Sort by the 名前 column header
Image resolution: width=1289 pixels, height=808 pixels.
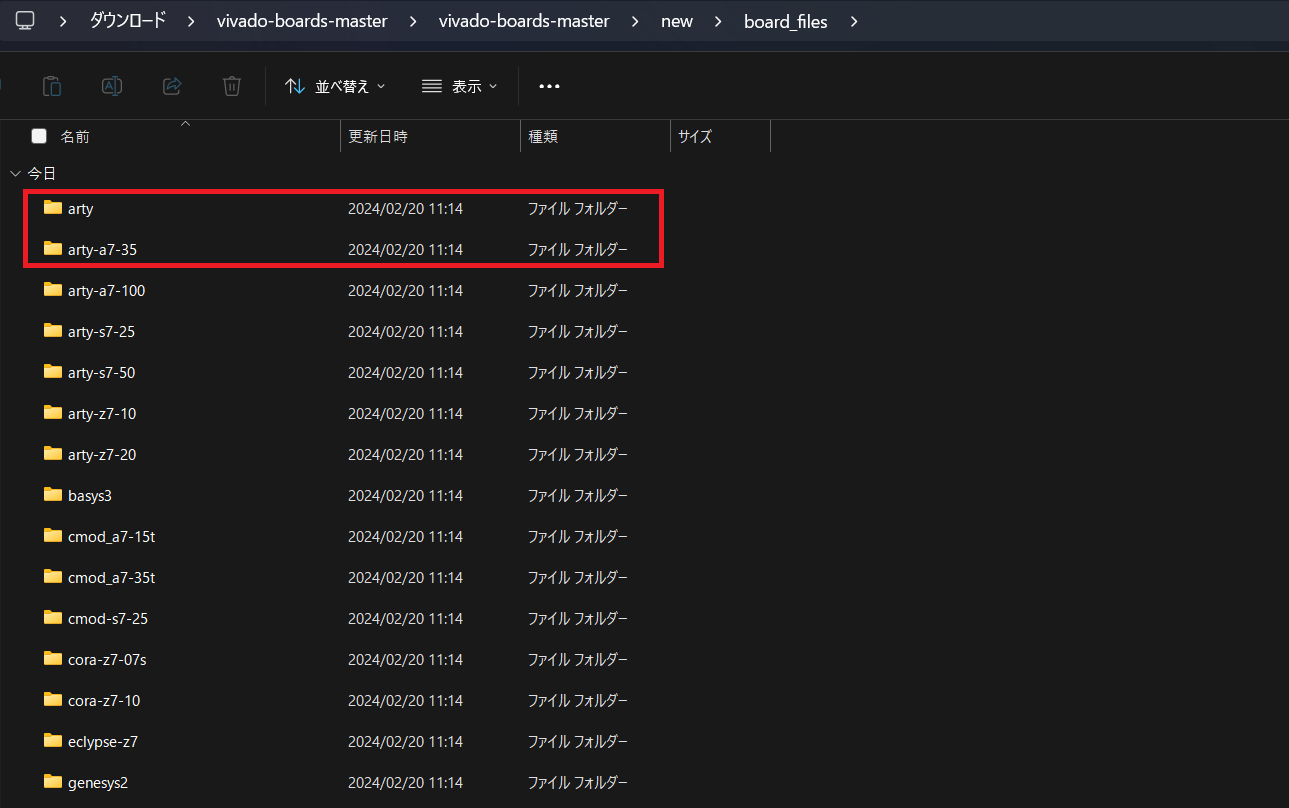click(x=75, y=136)
